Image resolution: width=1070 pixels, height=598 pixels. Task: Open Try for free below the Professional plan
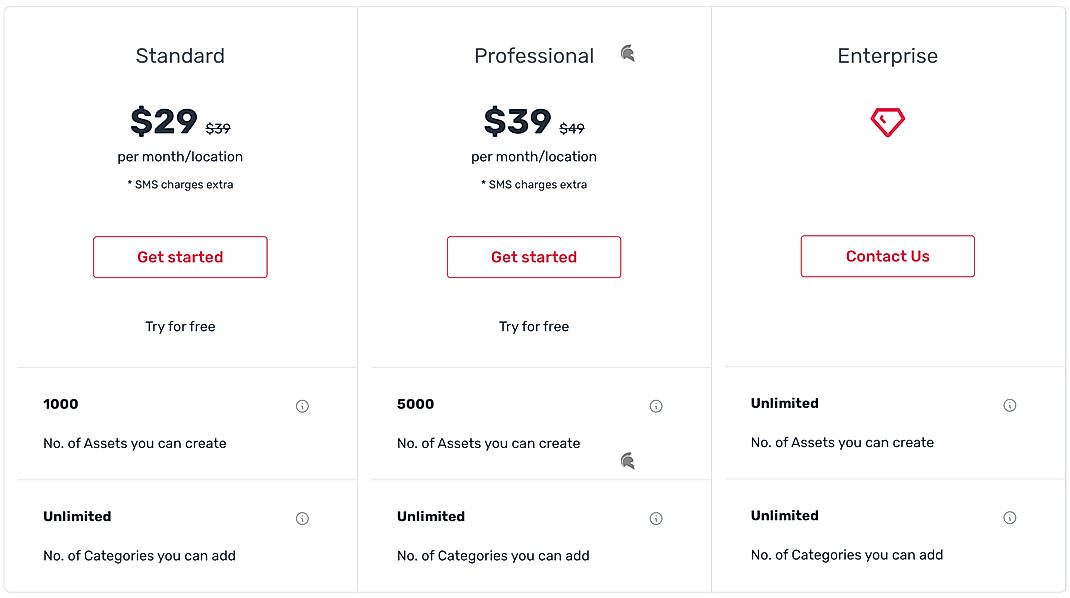point(534,326)
